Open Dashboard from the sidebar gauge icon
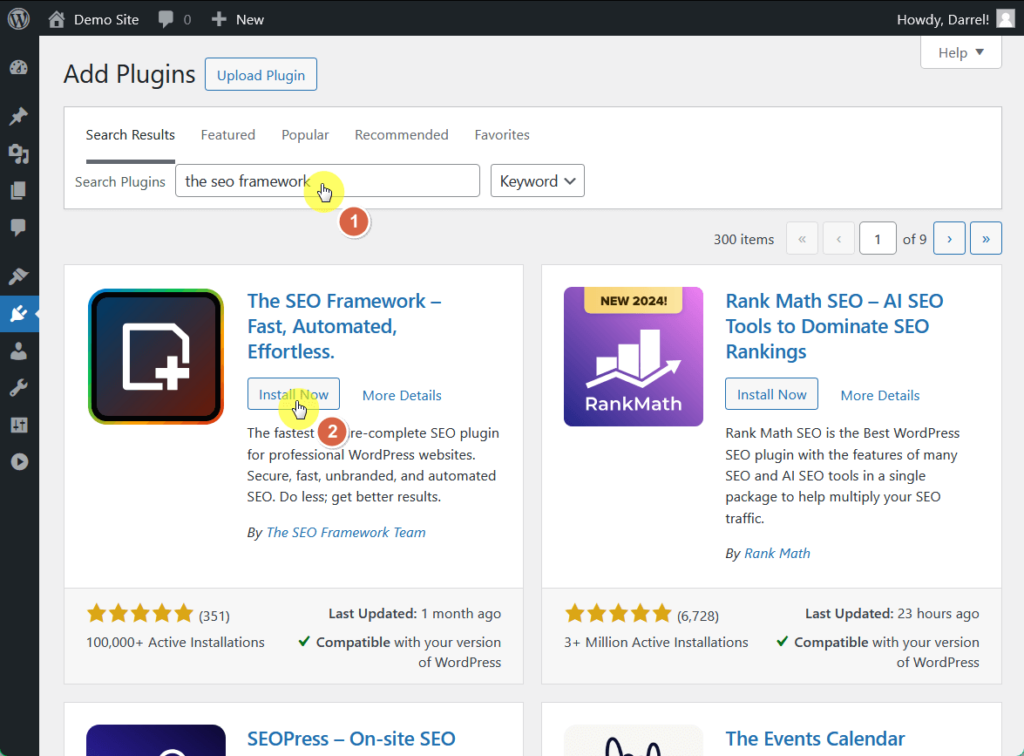The width and height of the screenshot is (1024, 756). pos(19,67)
